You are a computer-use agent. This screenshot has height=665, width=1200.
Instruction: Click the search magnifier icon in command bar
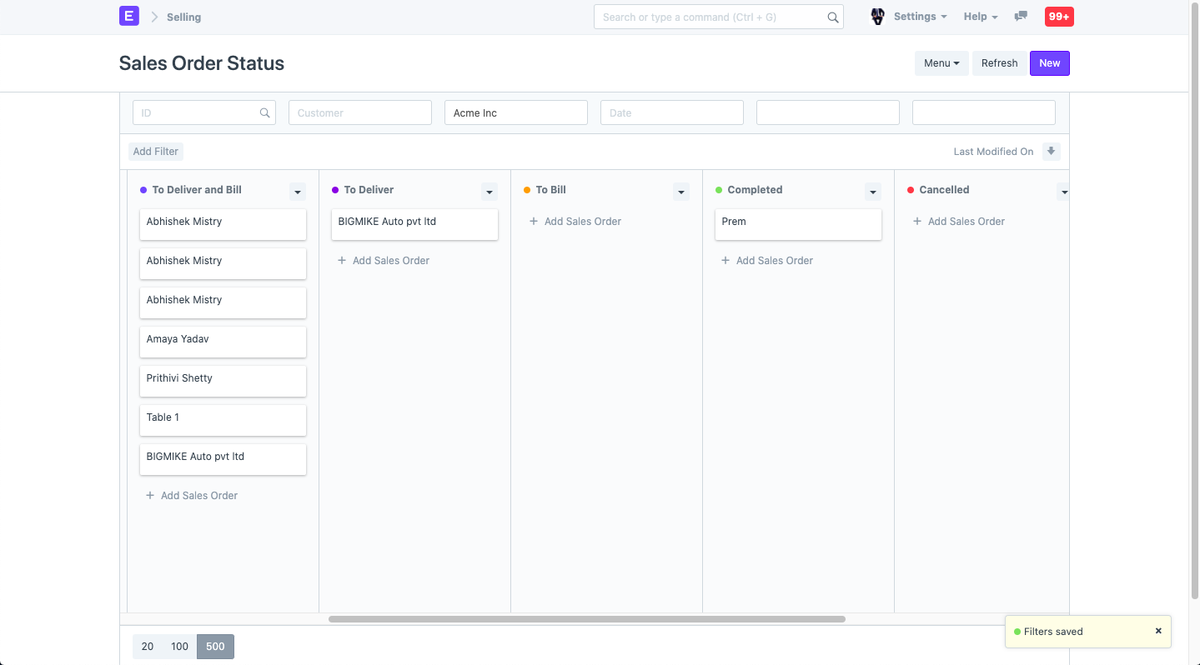[x=833, y=17]
